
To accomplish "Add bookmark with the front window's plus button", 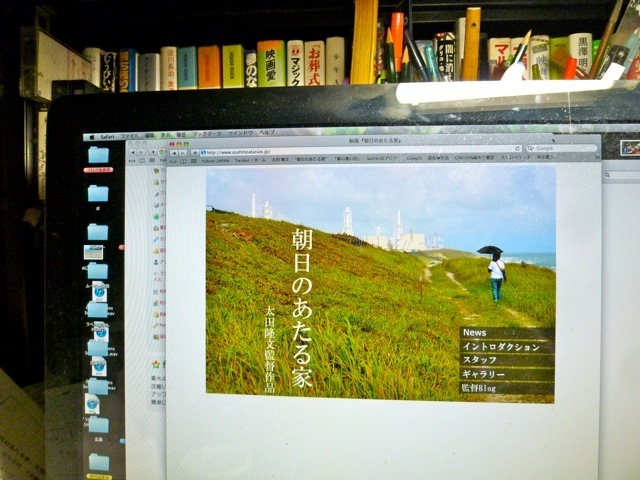I will click(195, 153).
